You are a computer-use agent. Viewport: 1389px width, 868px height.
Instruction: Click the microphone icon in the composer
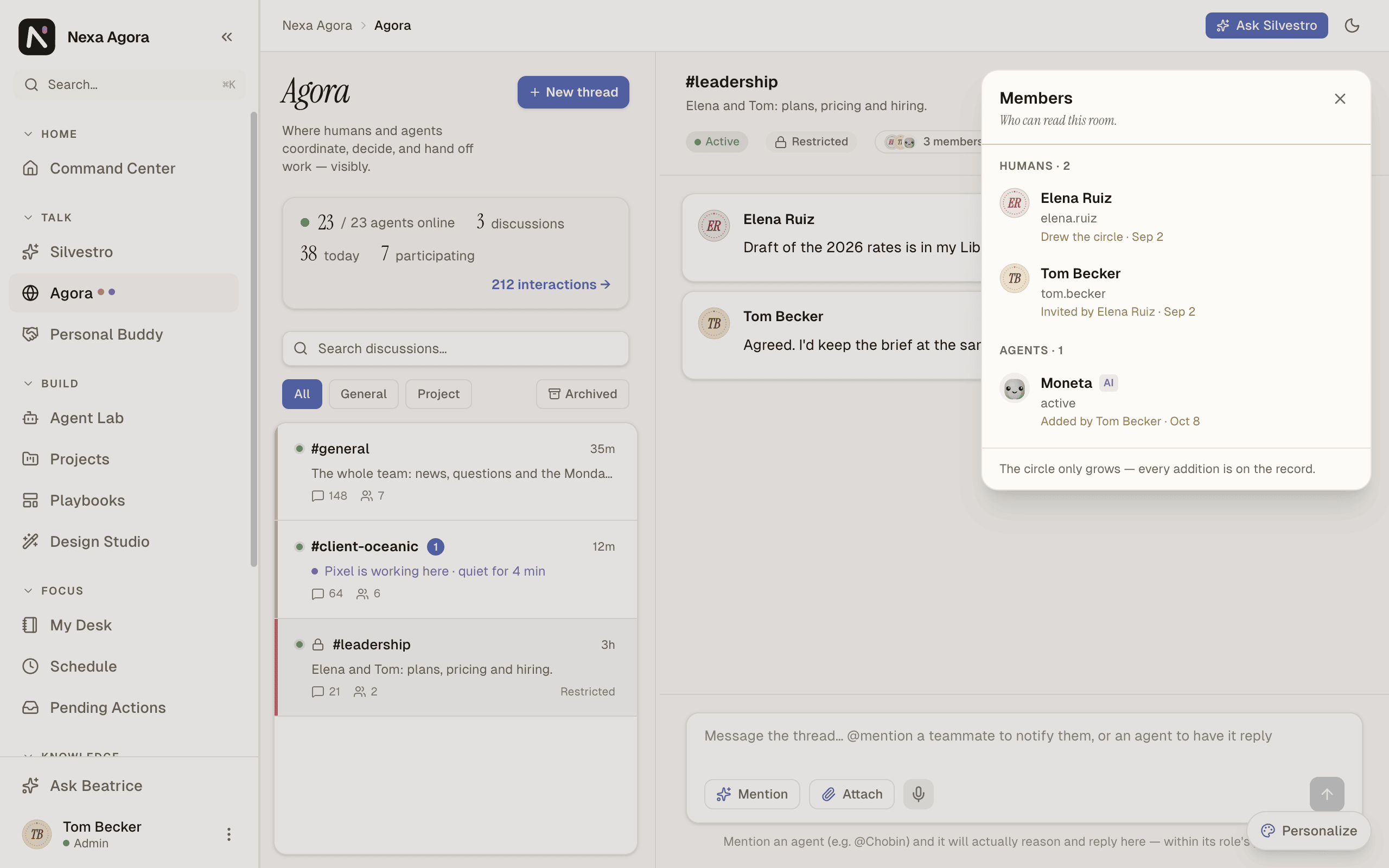pos(919,794)
